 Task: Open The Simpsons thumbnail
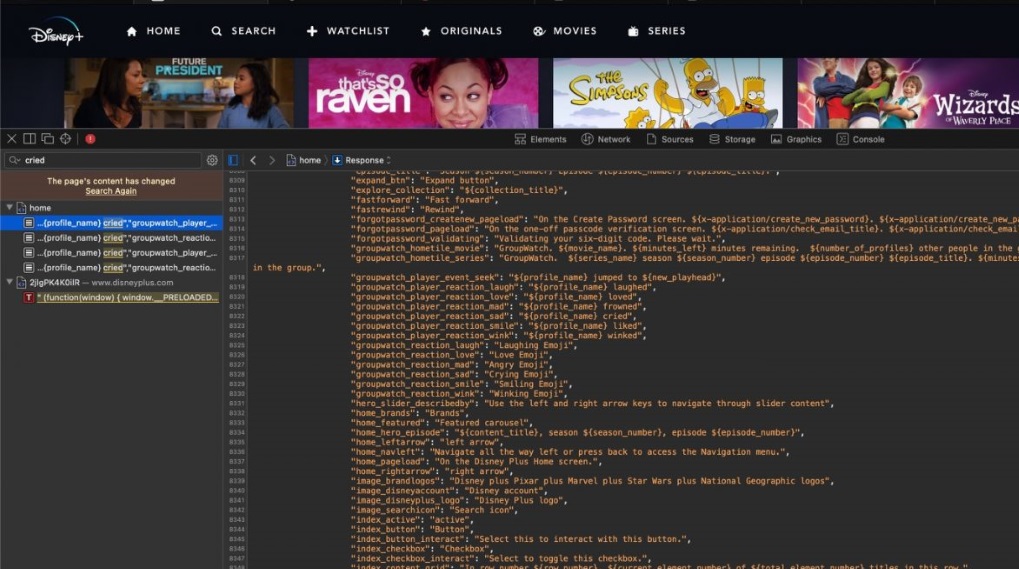[x=667, y=93]
